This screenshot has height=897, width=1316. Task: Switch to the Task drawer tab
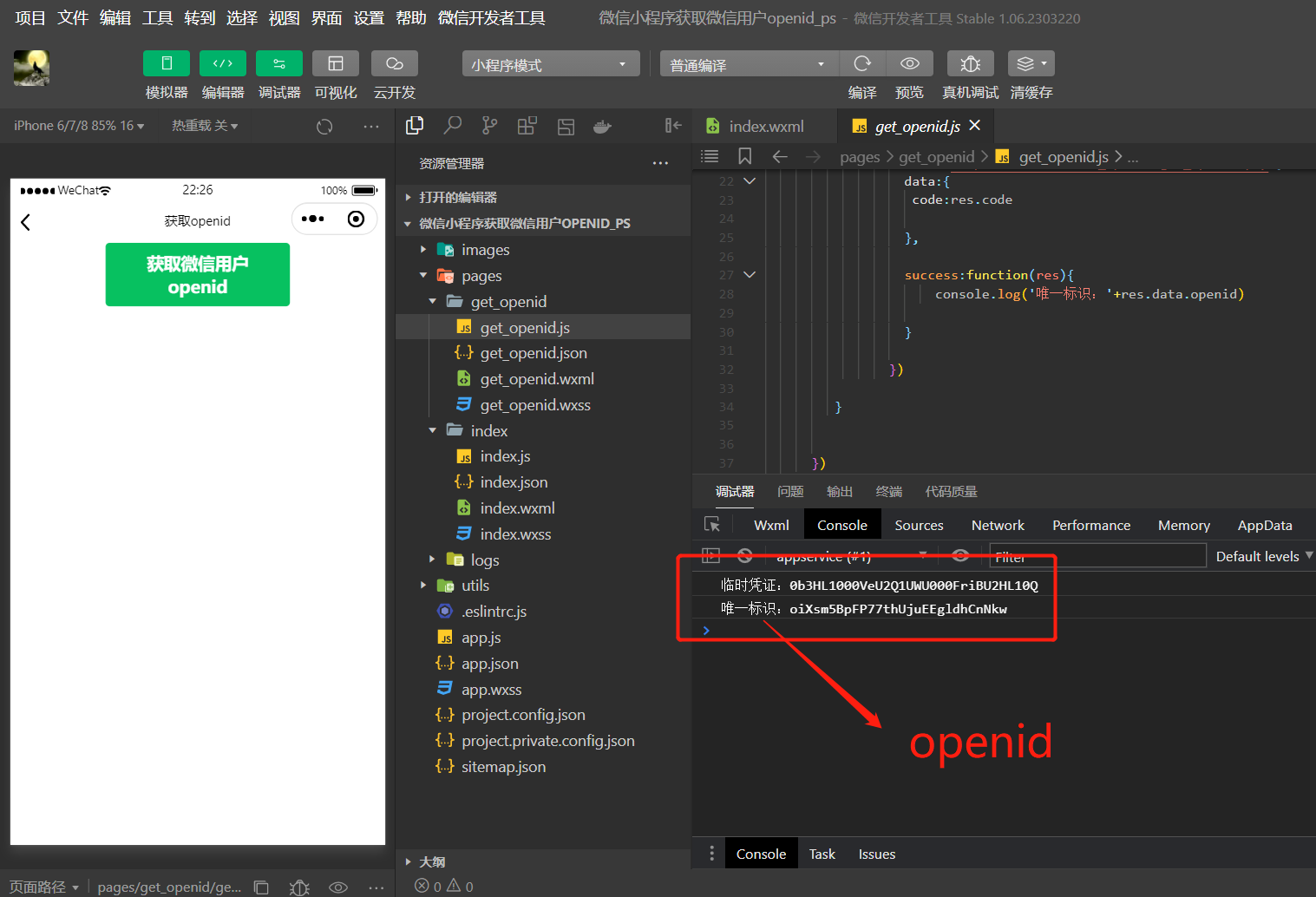point(822,854)
